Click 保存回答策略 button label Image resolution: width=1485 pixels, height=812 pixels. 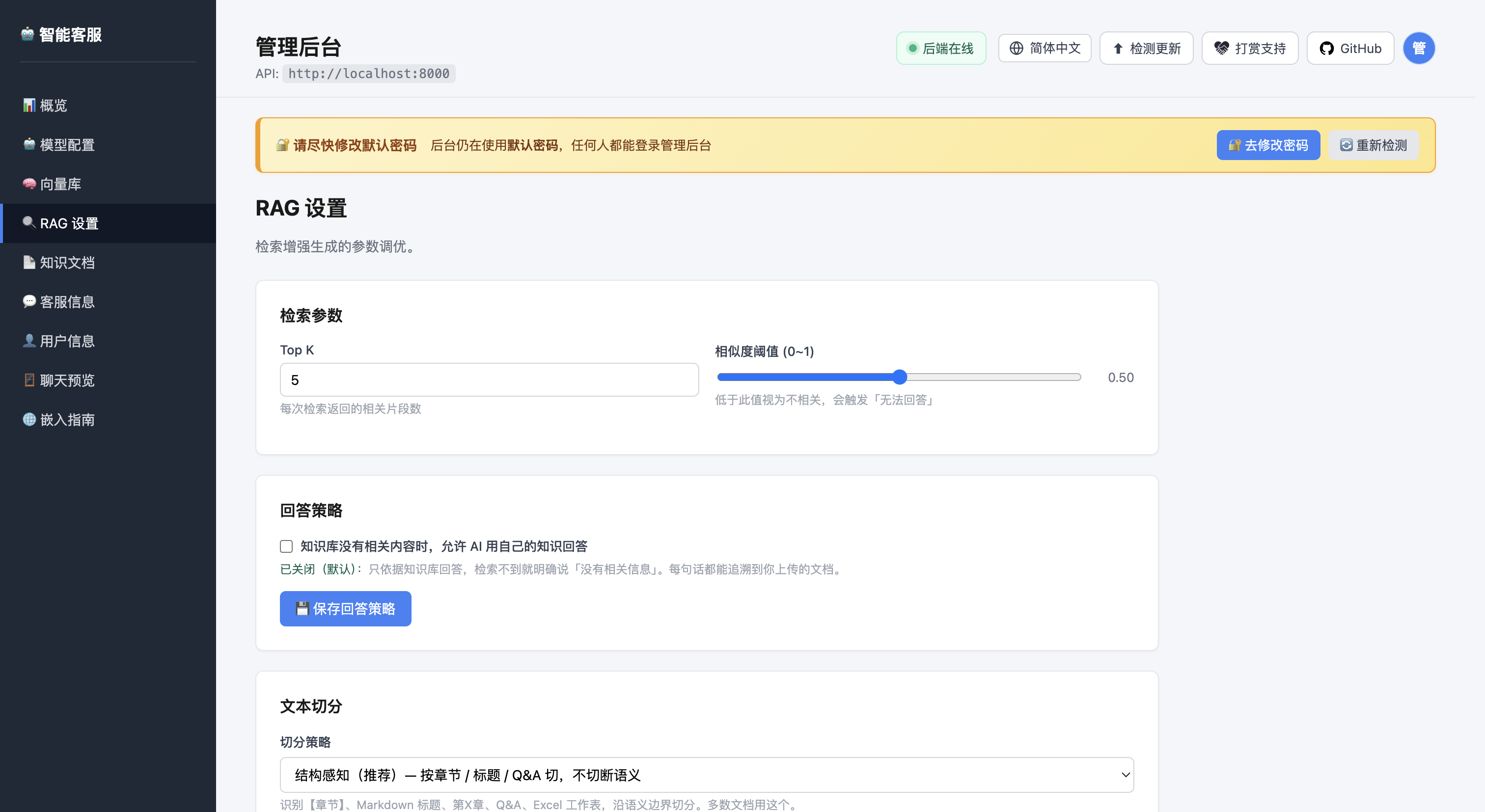click(354, 609)
